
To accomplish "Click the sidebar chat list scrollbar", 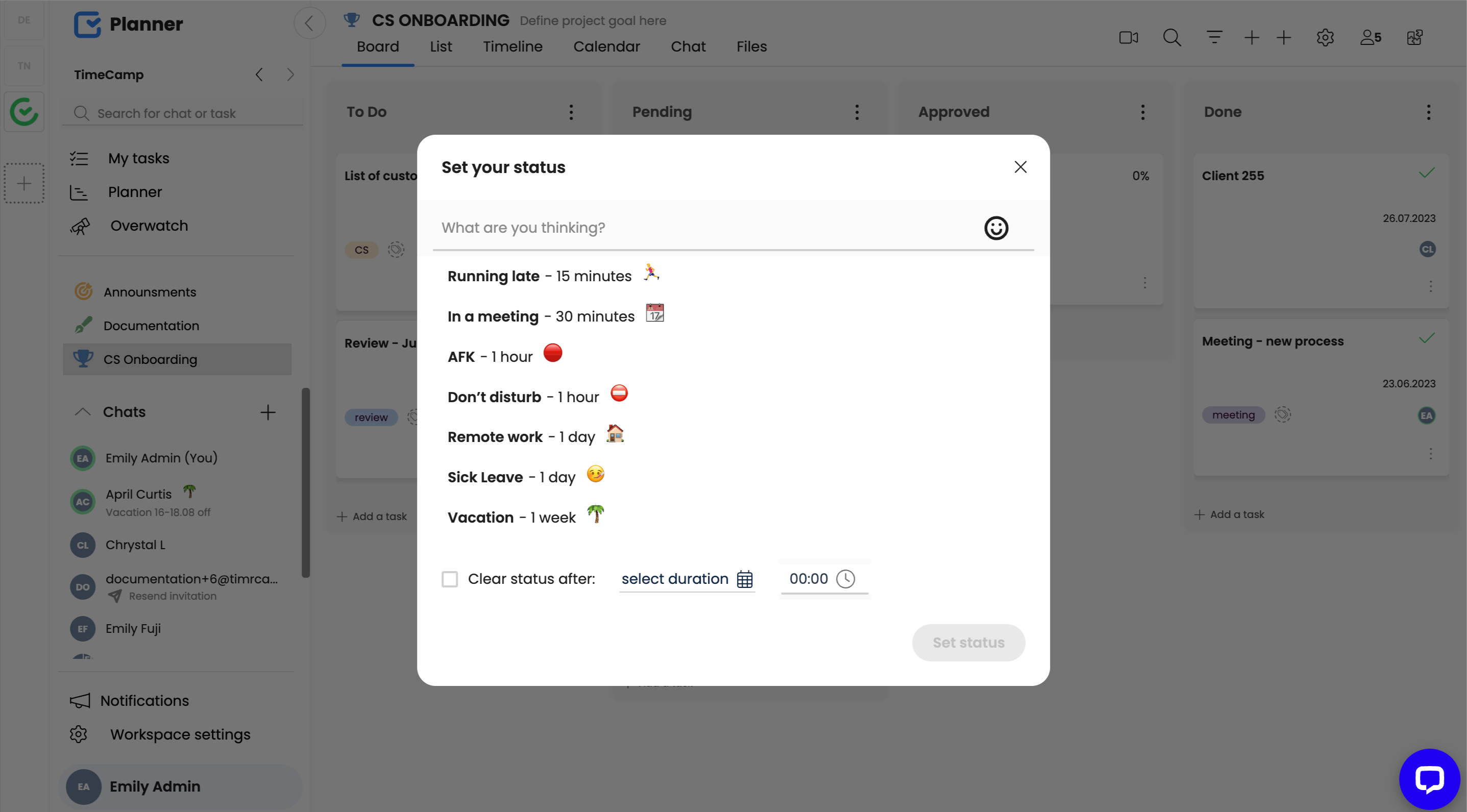I will [305, 482].
